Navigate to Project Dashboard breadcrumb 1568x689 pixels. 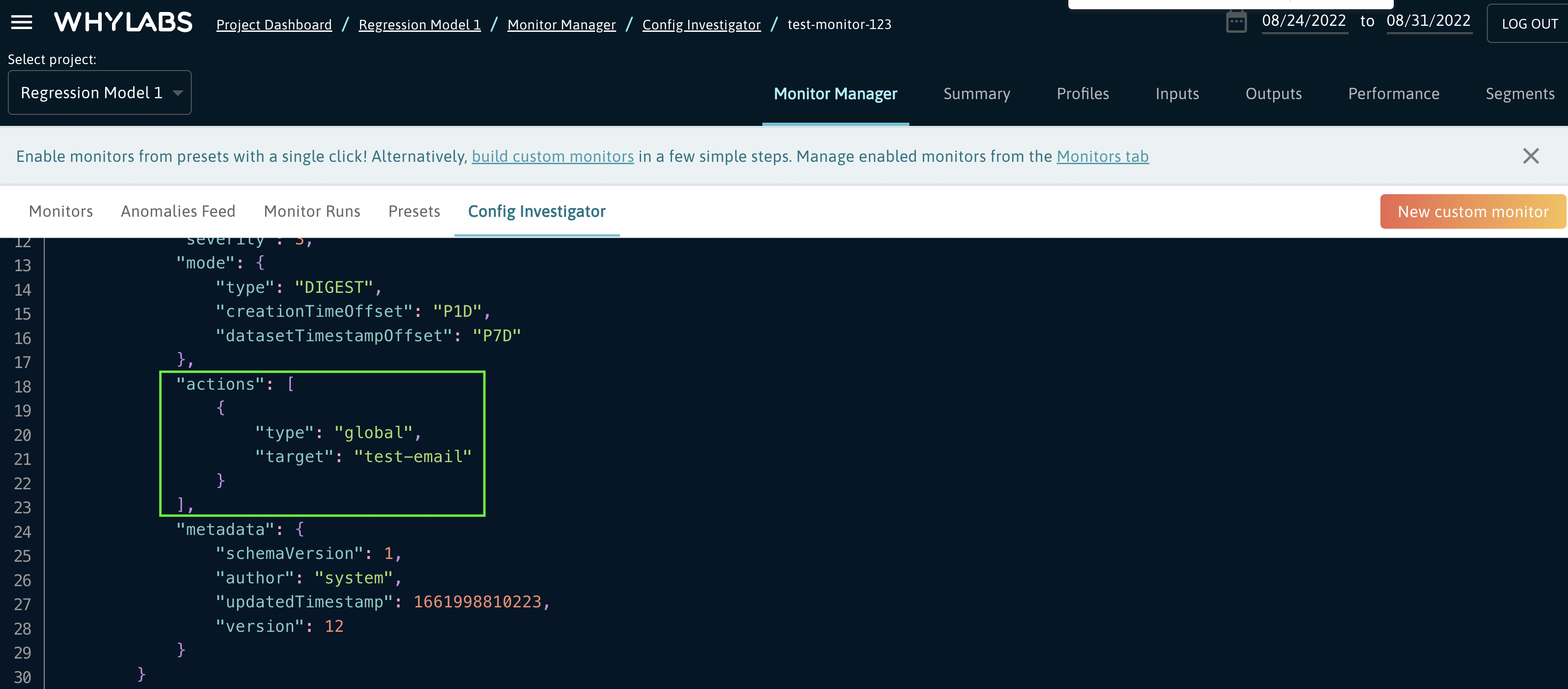274,24
